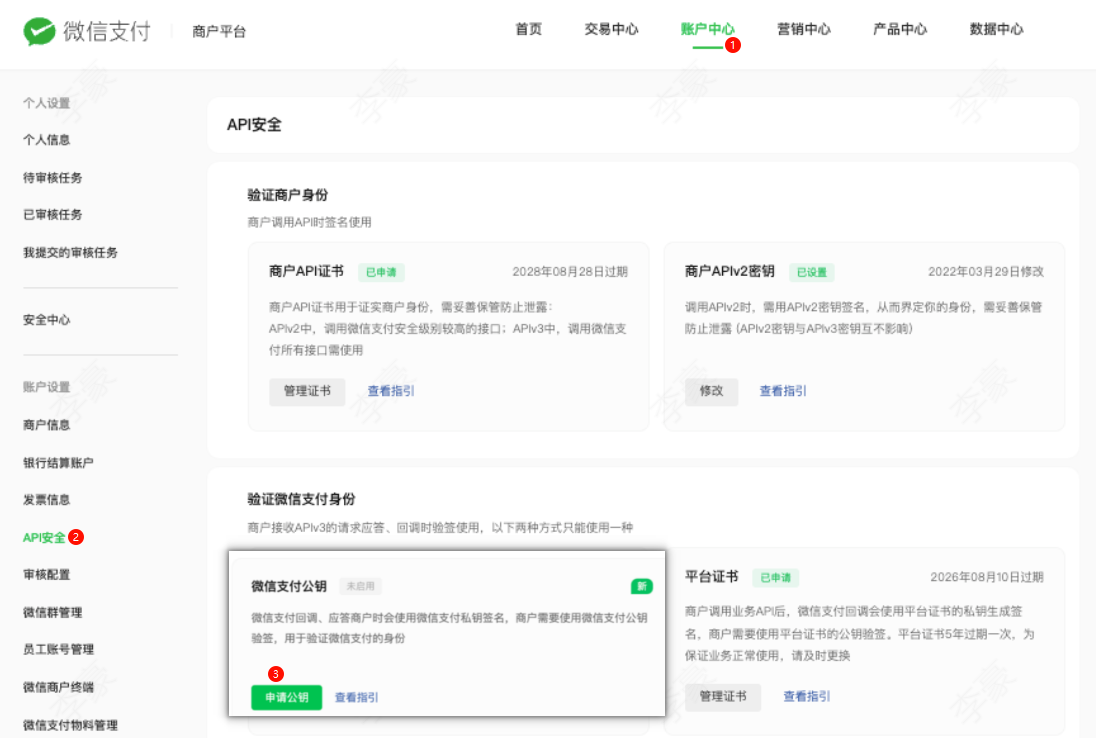Open 数据中心 in top navigation
The image size is (1096, 738).
point(996,29)
